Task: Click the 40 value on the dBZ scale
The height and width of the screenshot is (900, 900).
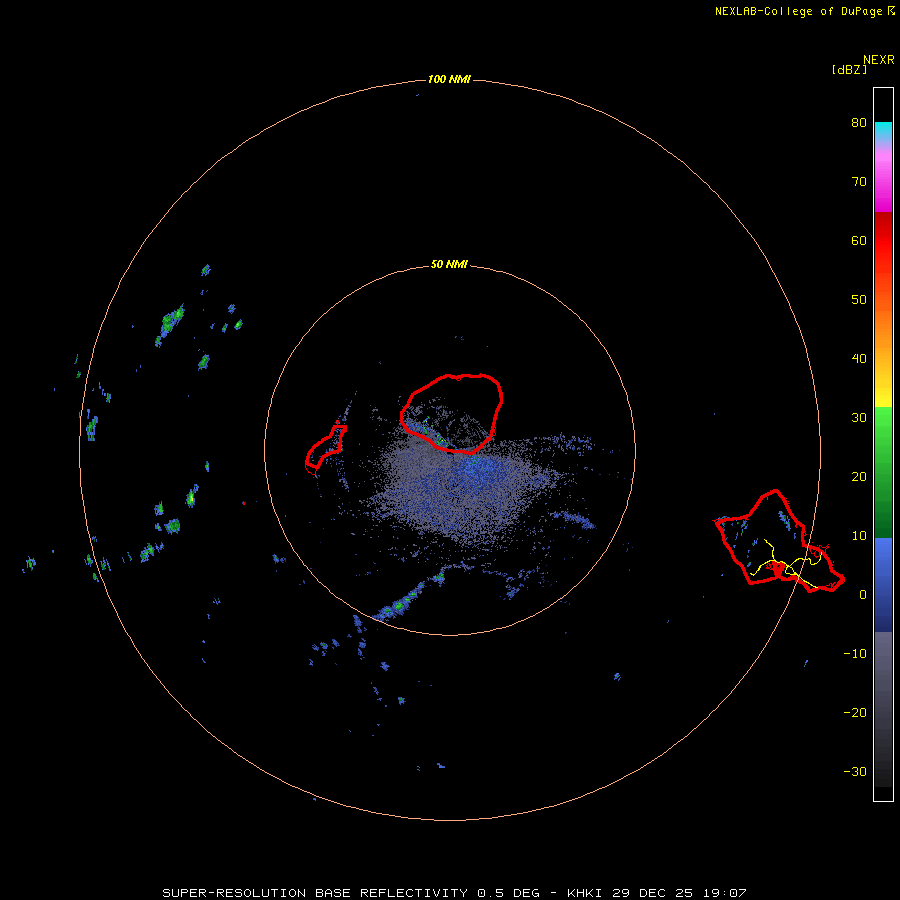Action: (859, 359)
